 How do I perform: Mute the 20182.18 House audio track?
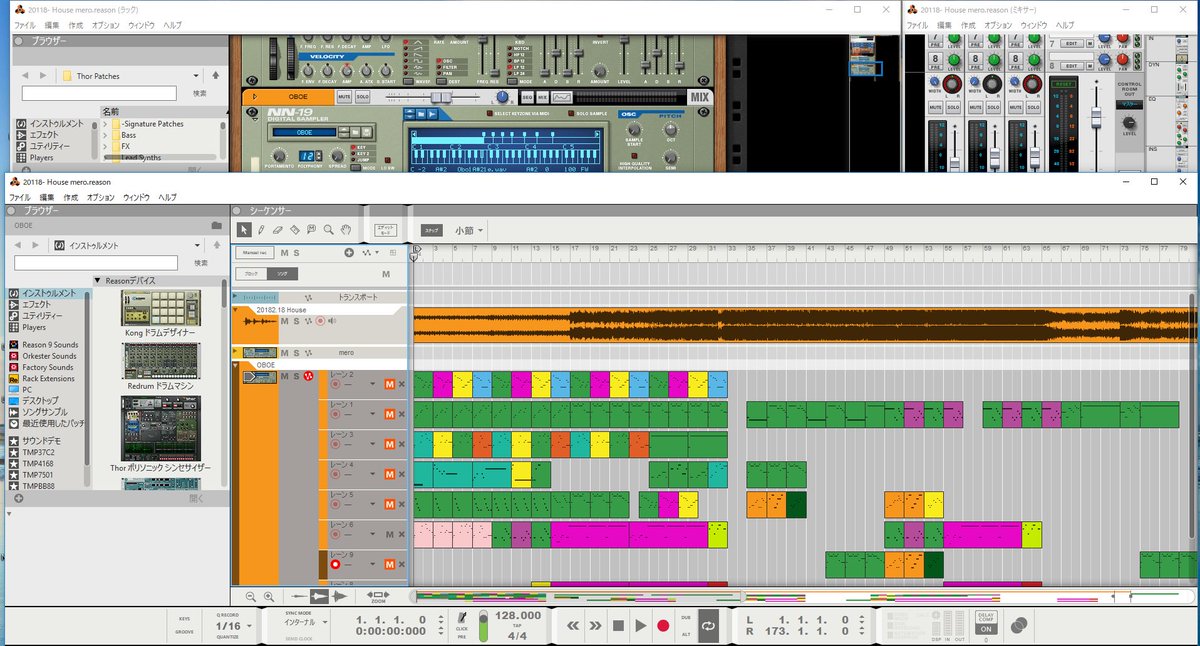[285, 321]
